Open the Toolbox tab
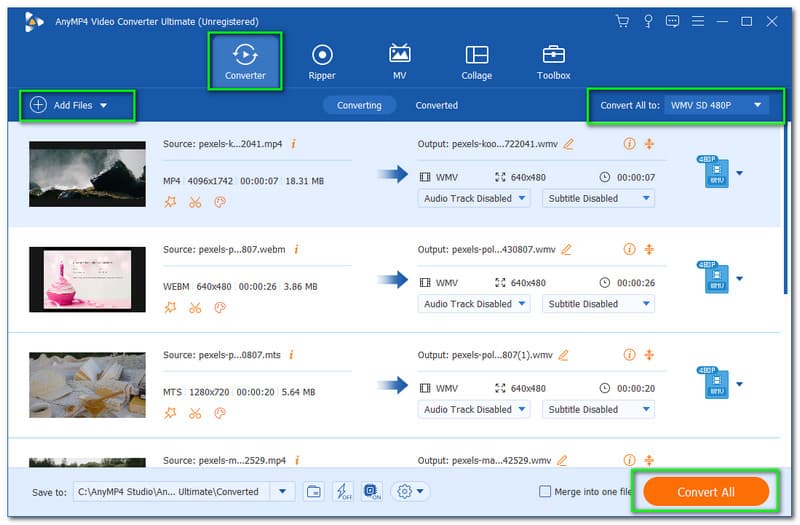This screenshot has height=525, width=800. [554, 62]
